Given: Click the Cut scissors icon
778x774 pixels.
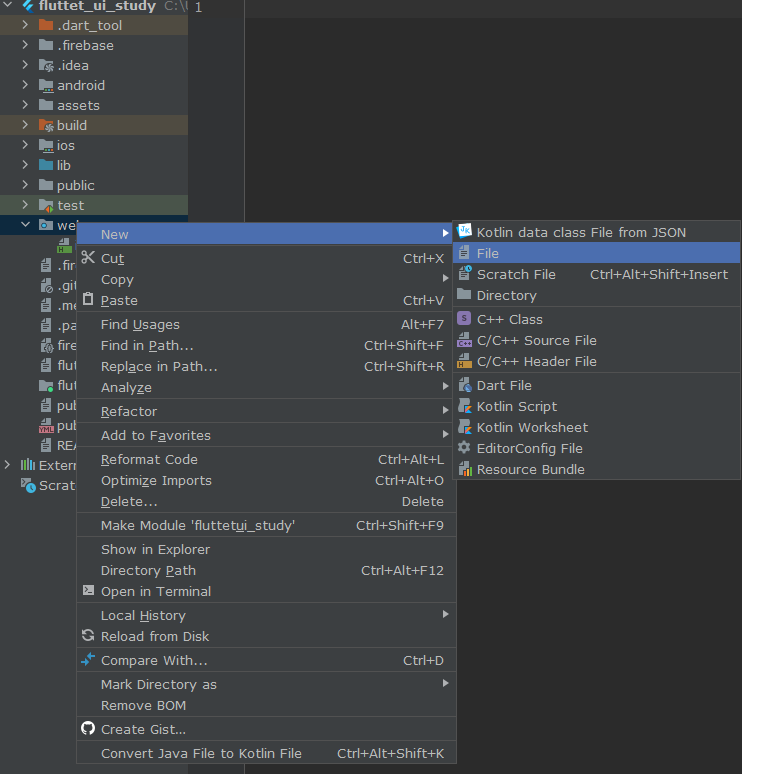Looking at the screenshot, I should click(88, 258).
